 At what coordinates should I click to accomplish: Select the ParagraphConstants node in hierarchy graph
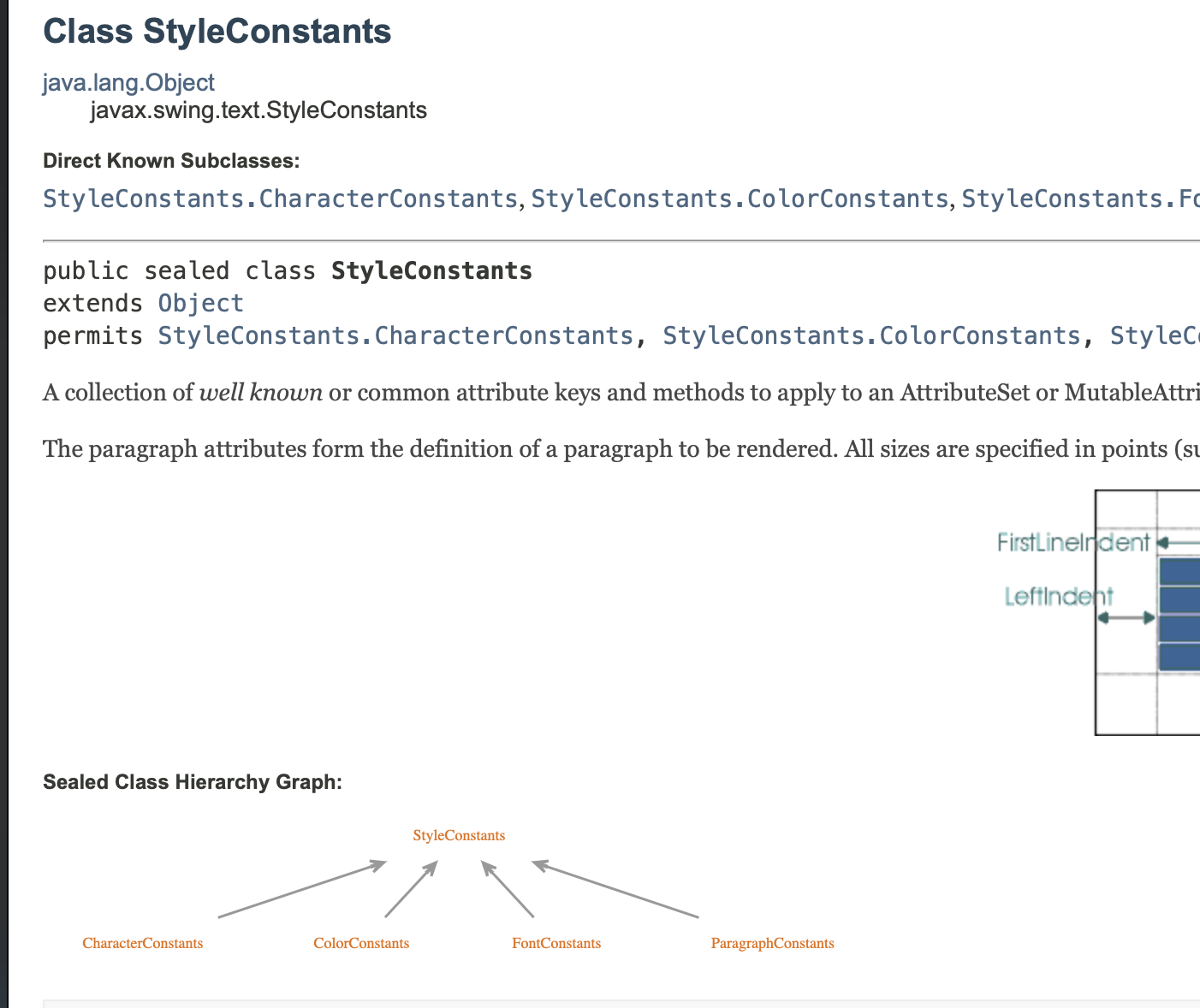coord(772,943)
